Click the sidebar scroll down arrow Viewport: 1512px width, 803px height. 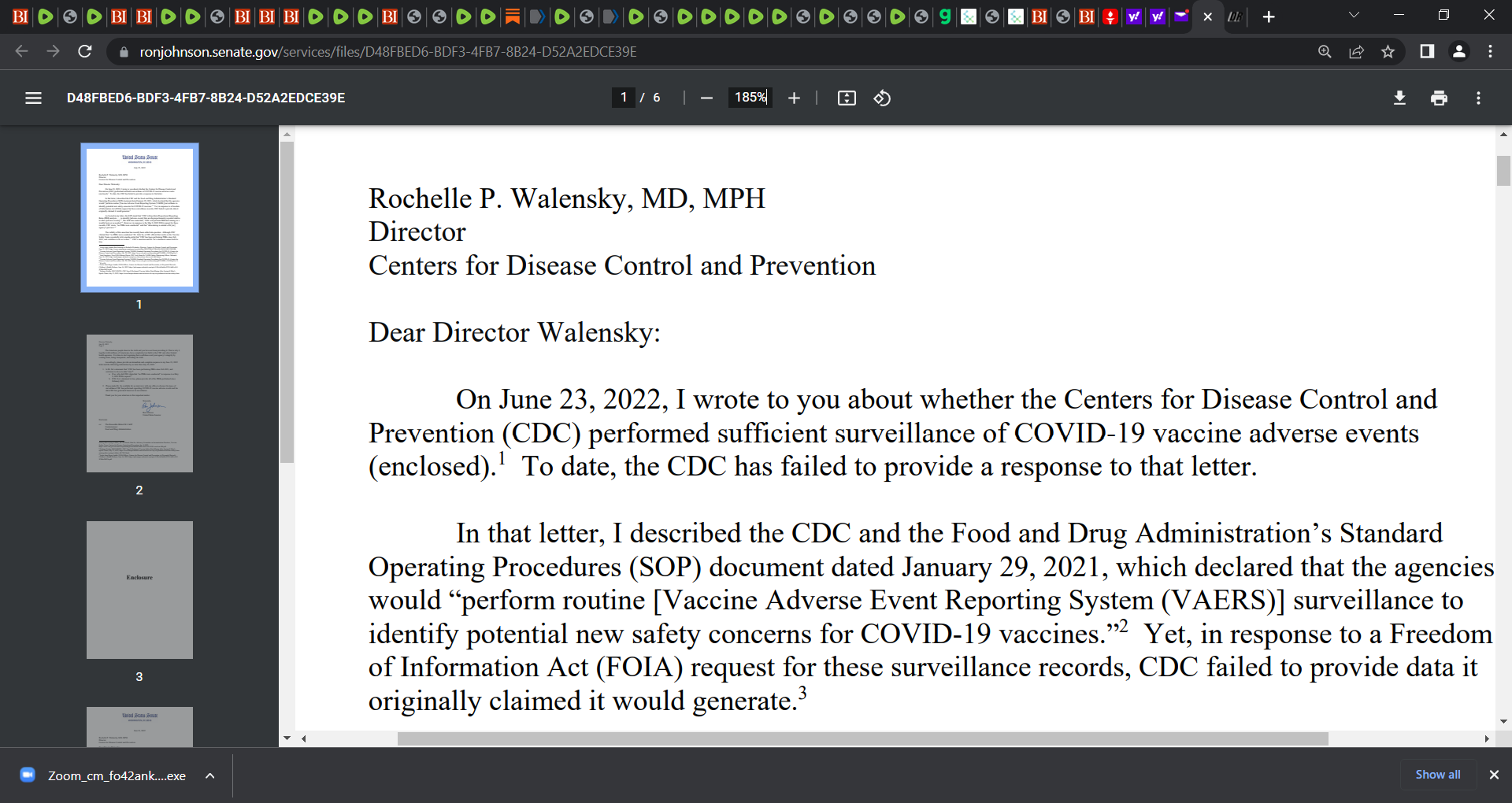(287, 738)
